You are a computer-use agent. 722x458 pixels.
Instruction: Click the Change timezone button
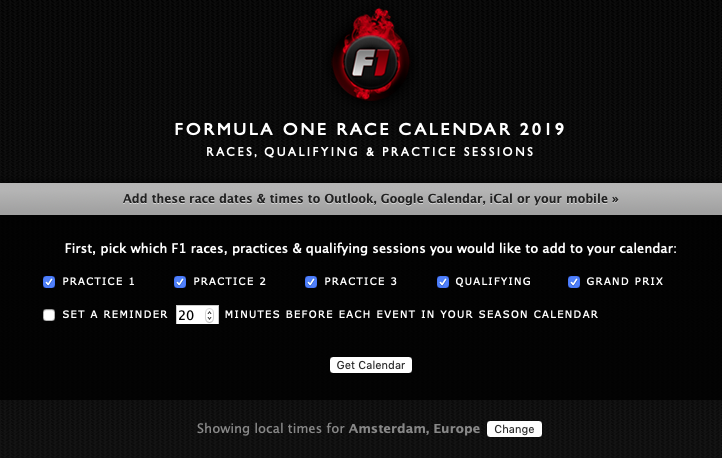click(514, 429)
